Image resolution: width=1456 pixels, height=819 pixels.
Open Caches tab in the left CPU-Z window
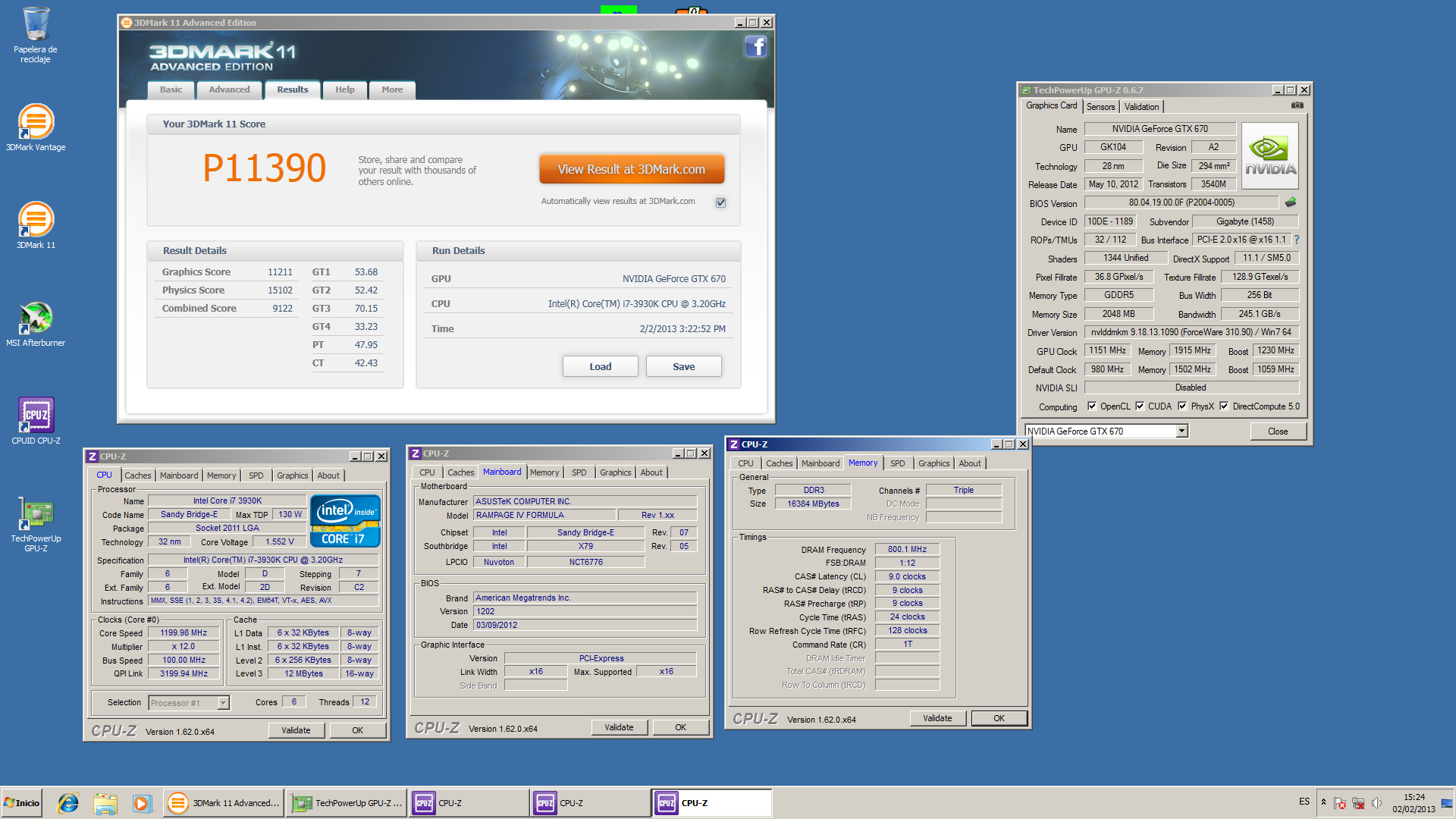click(x=138, y=475)
